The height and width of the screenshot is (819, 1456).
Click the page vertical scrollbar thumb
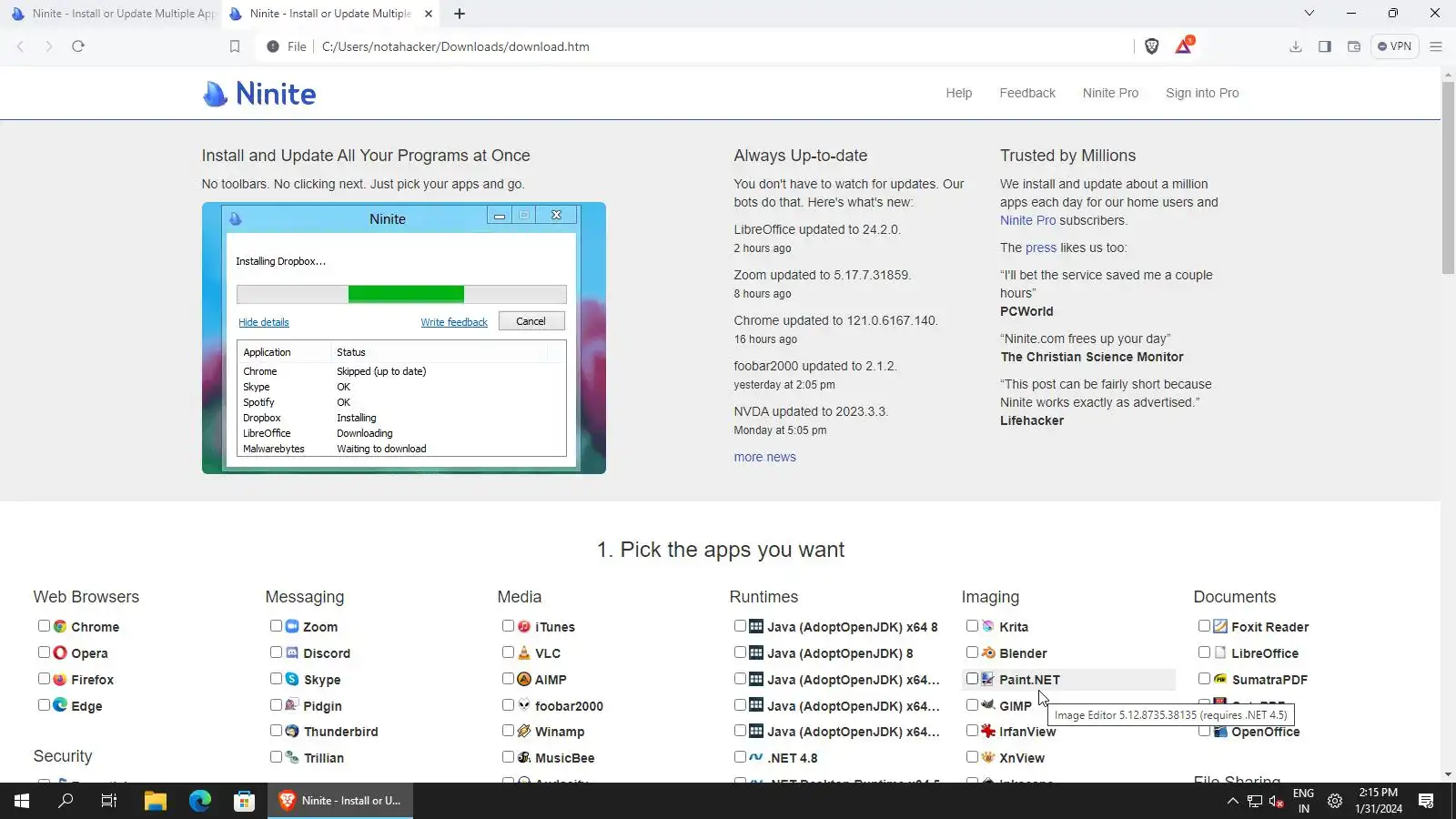coord(1448,177)
